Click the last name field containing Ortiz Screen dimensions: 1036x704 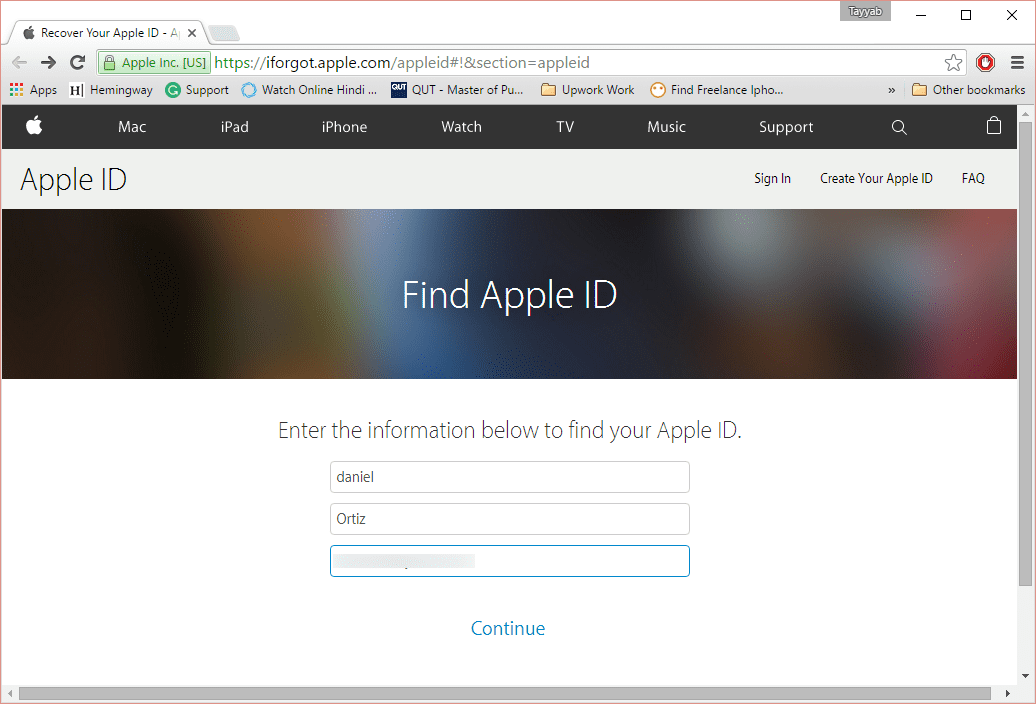point(509,519)
